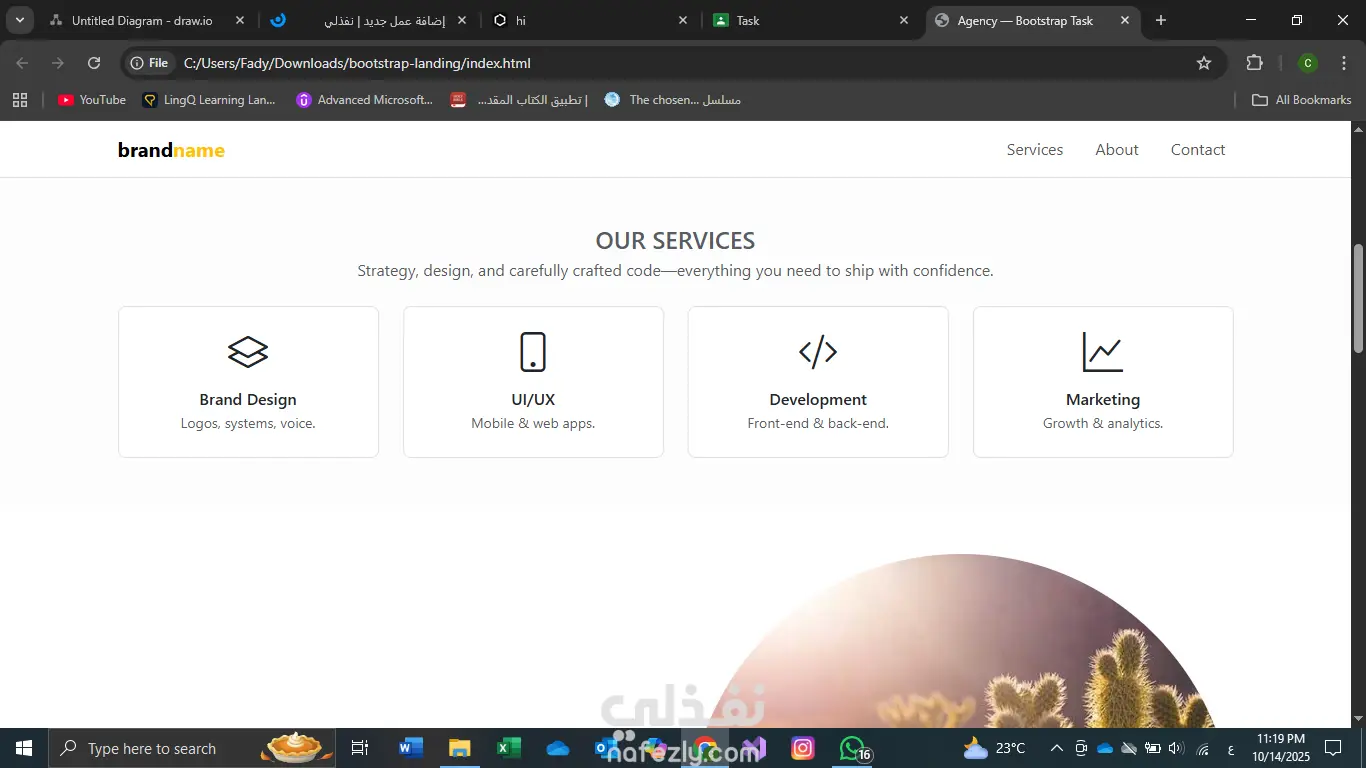Image resolution: width=1366 pixels, height=768 pixels.
Task: Bookmark this page with the star icon
Action: (1204, 63)
